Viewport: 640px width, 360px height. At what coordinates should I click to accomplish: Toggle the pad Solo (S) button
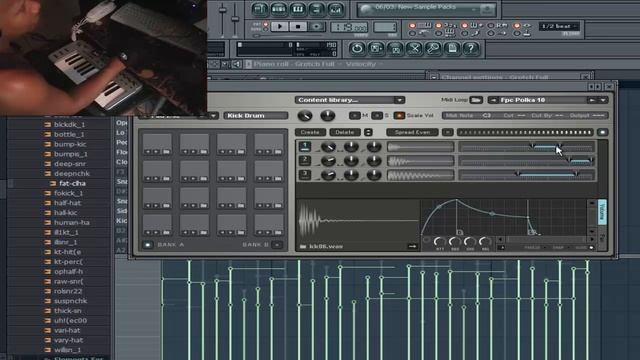[377, 116]
